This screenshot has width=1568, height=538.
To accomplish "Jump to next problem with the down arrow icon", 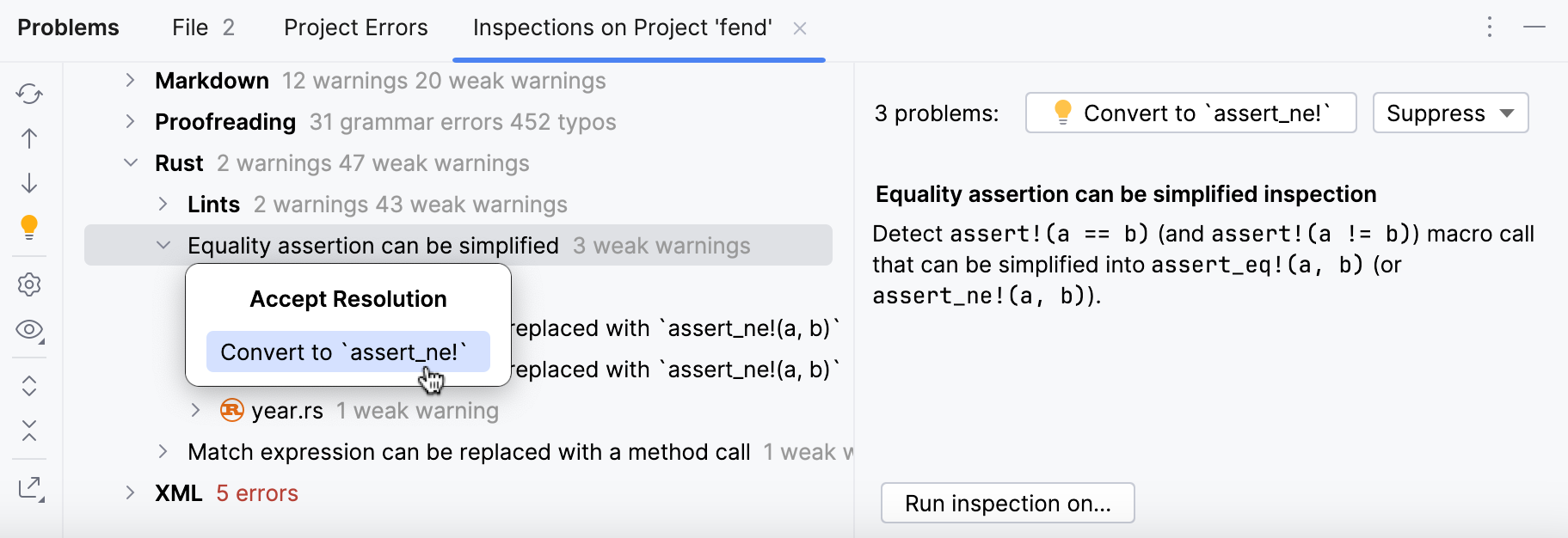I will point(29,183).
